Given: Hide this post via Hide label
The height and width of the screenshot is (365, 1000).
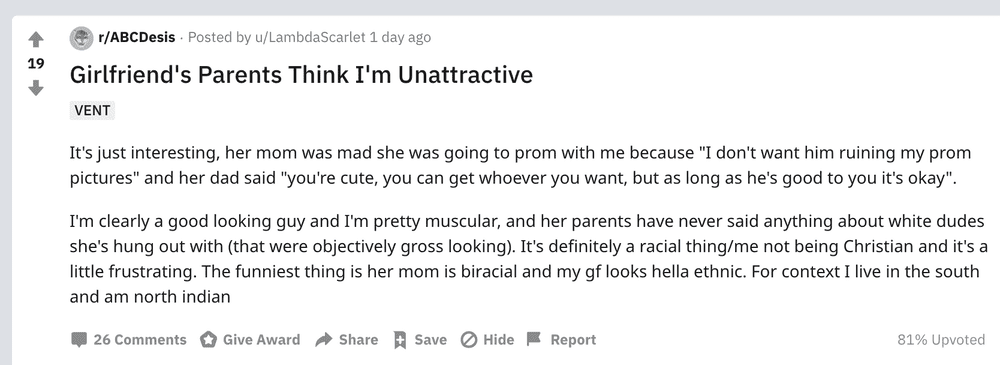Looking at the screenshot, I should (x=499, y=339).
